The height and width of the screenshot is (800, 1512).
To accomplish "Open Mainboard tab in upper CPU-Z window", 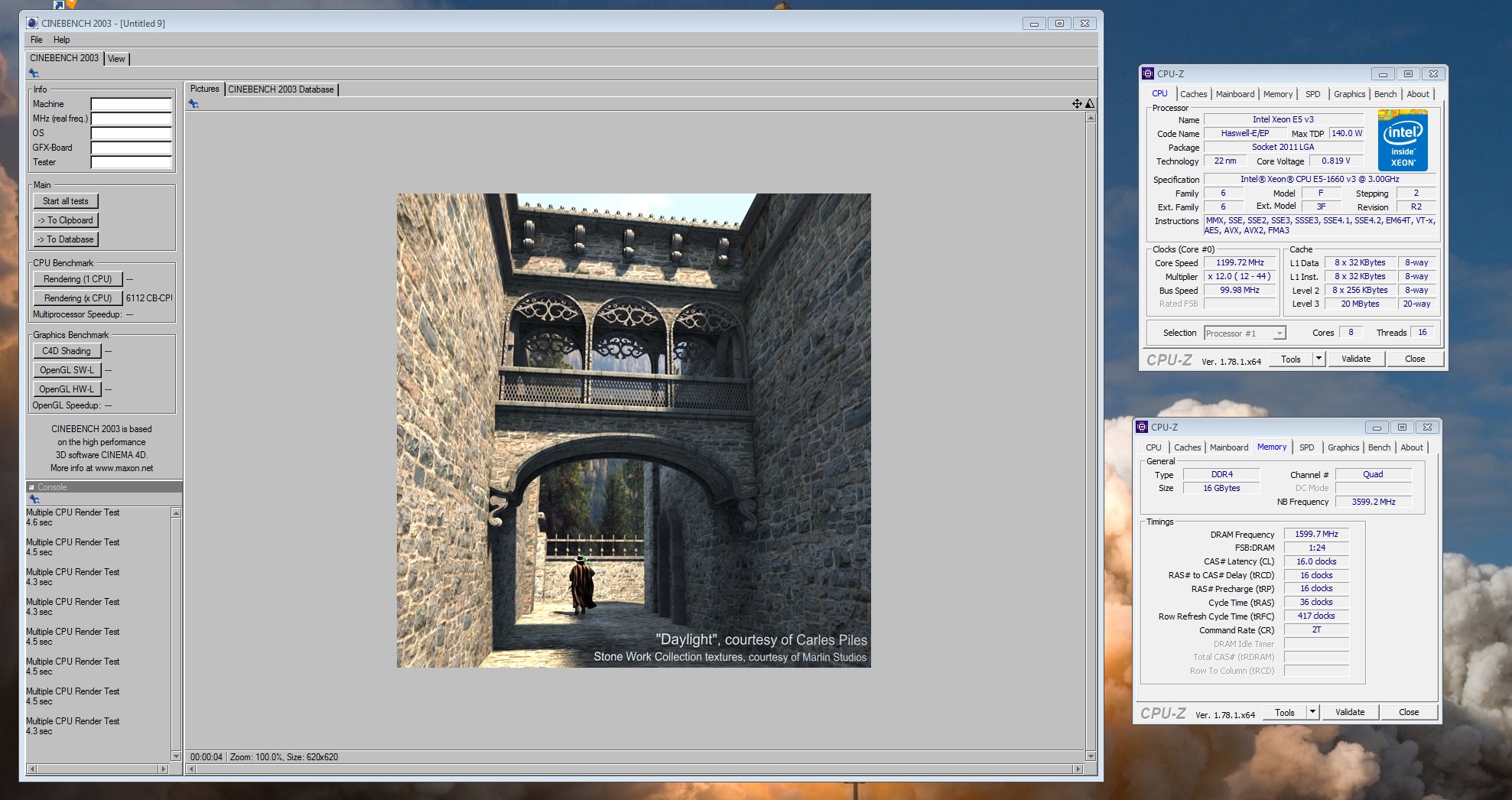I will [1235, 94].
